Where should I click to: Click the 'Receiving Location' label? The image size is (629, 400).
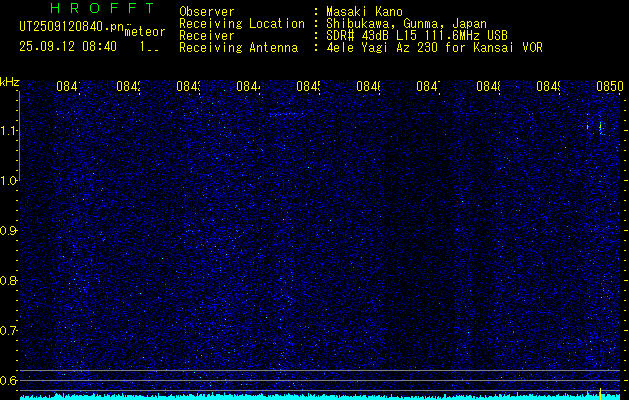click(242, 24)
